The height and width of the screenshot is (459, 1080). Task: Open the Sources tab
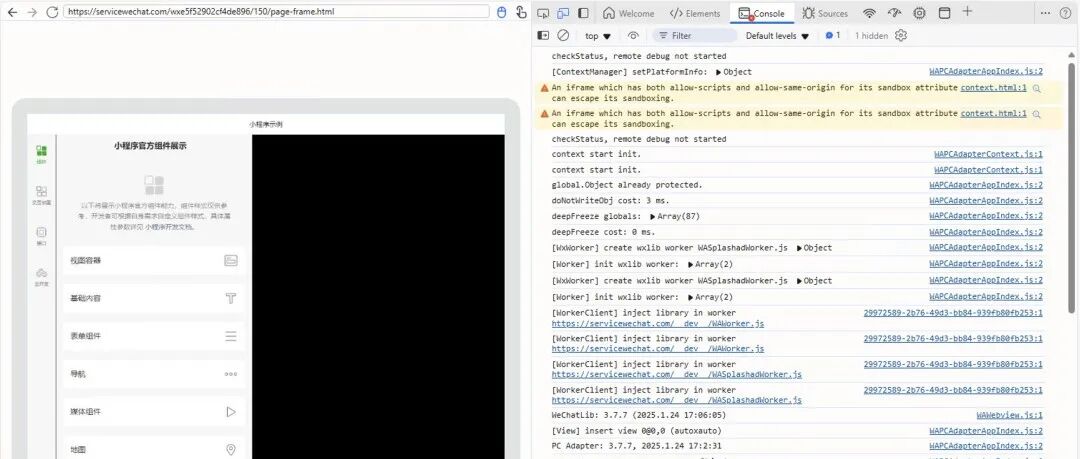[824, 13]
